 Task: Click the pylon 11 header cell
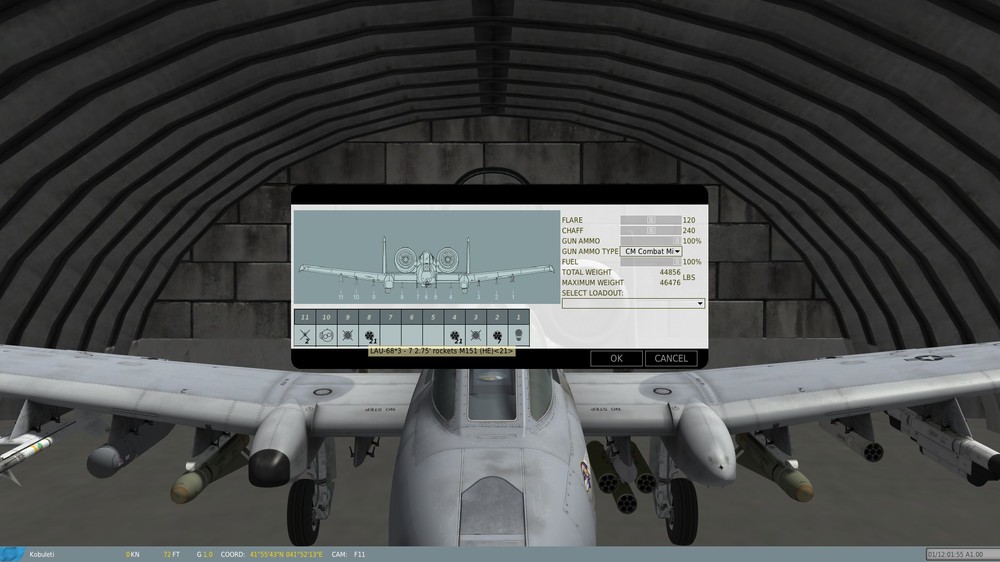(x=305, y=317)
